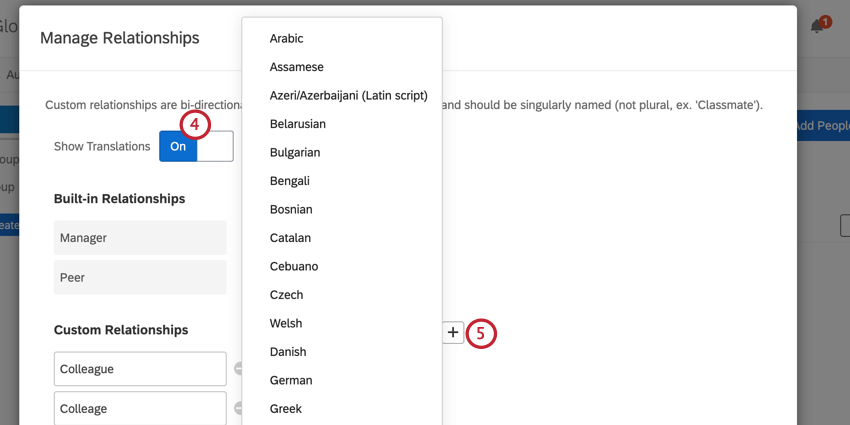This screenshot has height=425, width=850.
Task: Select Bulgarian language option
Action: click(294, 152)
